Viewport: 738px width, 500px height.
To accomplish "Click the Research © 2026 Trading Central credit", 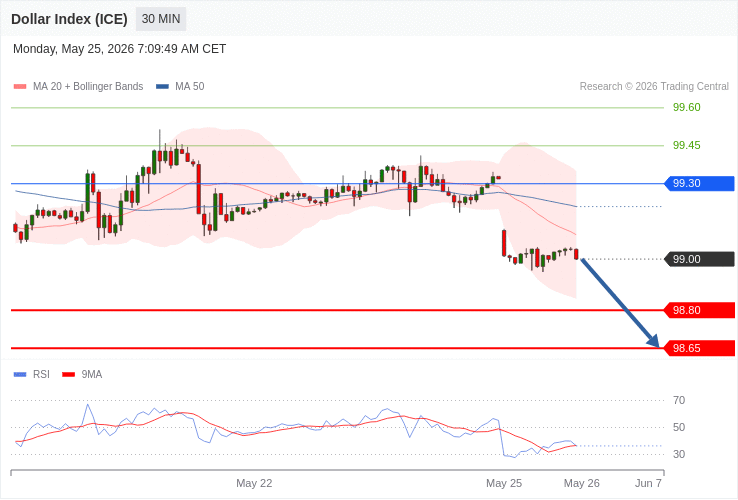I will coord(654,87).
